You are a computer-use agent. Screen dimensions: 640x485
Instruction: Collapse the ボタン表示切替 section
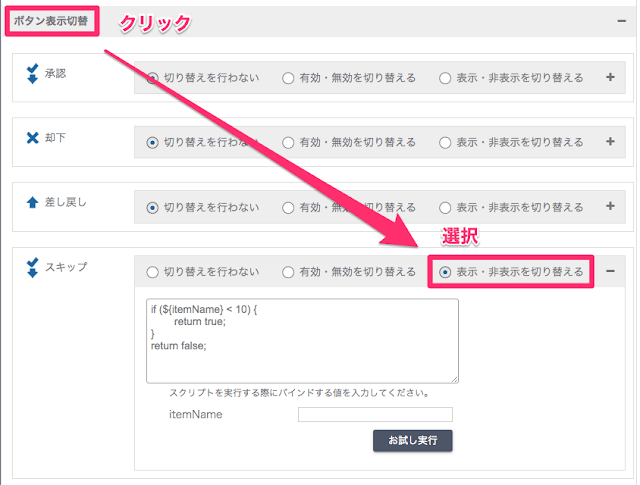pos(622,21)
